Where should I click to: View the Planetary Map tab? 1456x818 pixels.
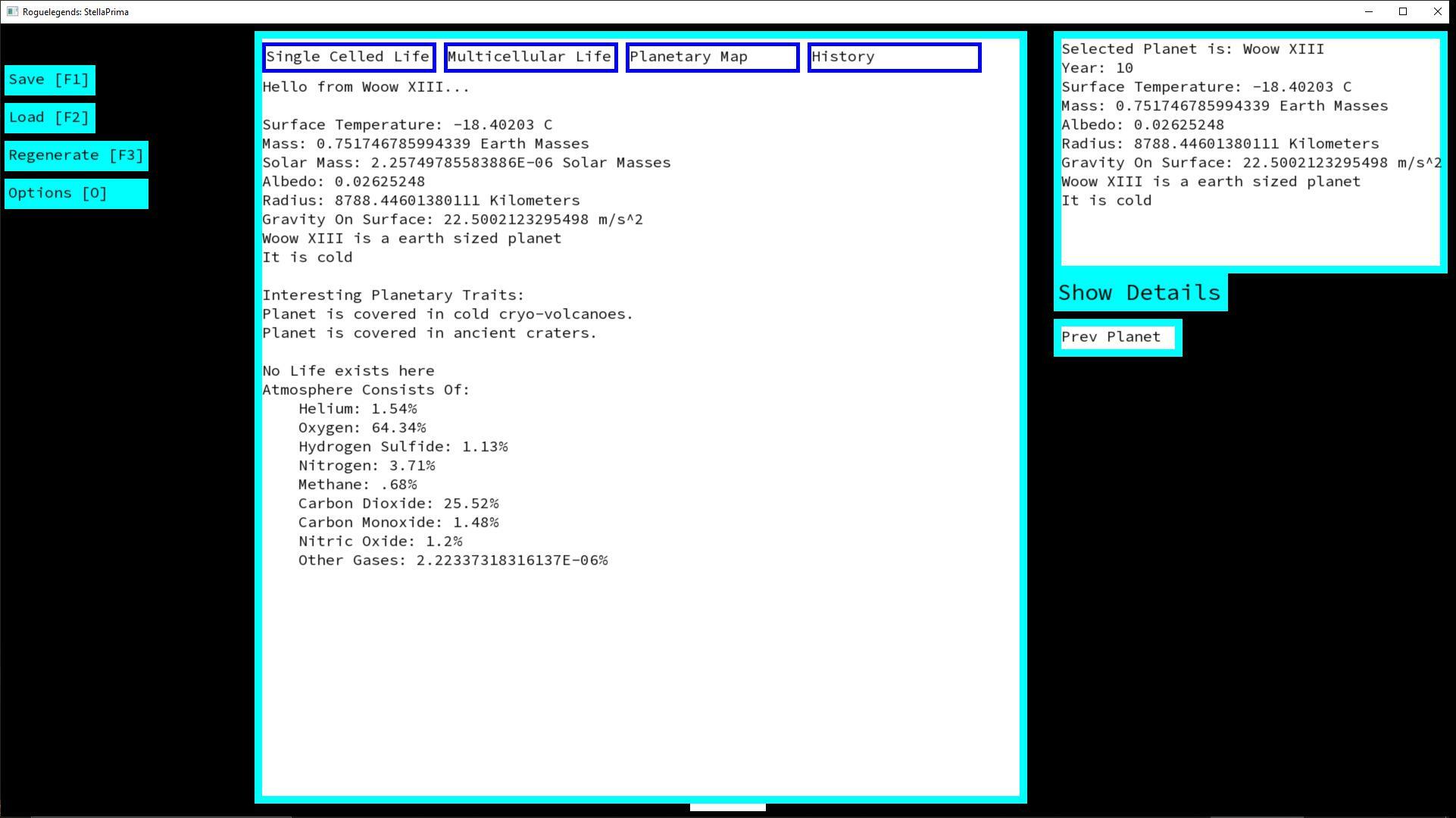[x=712, y=57]
